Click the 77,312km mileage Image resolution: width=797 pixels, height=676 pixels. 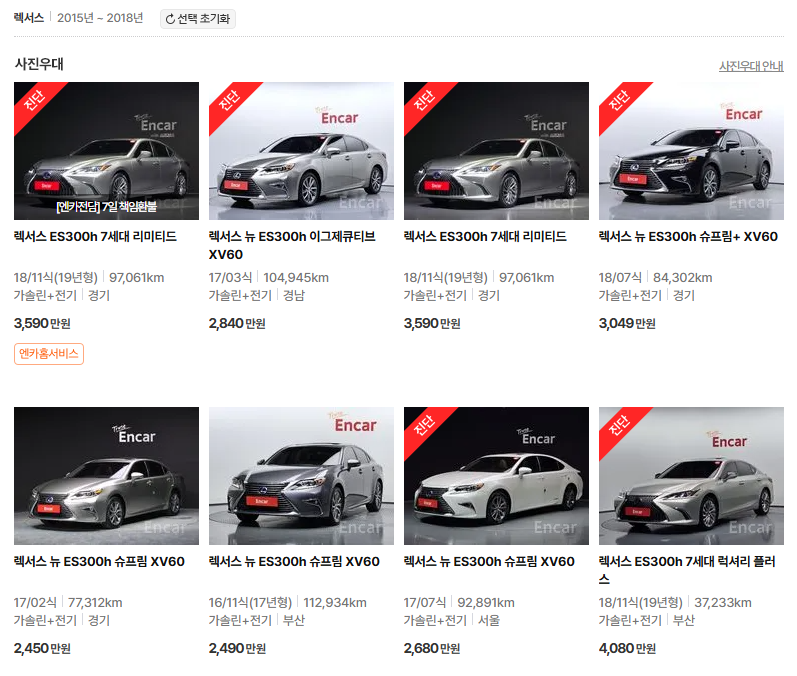95,603
